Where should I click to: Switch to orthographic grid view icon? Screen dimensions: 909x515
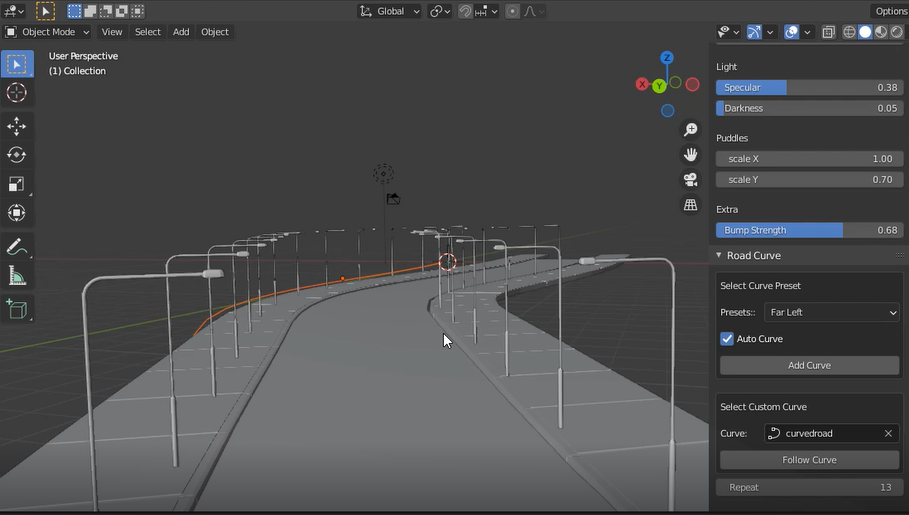690,205
